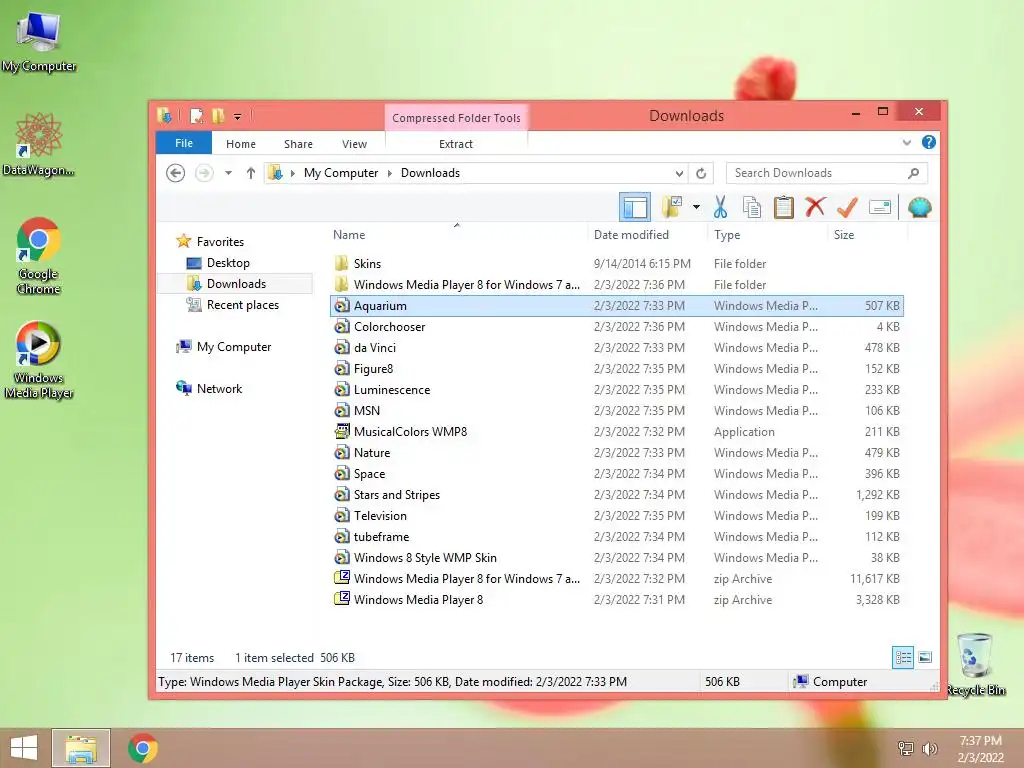Select Favorites in the navigation pane
The height and width of the screenshot is (768, 1024).
coord(220,242)
